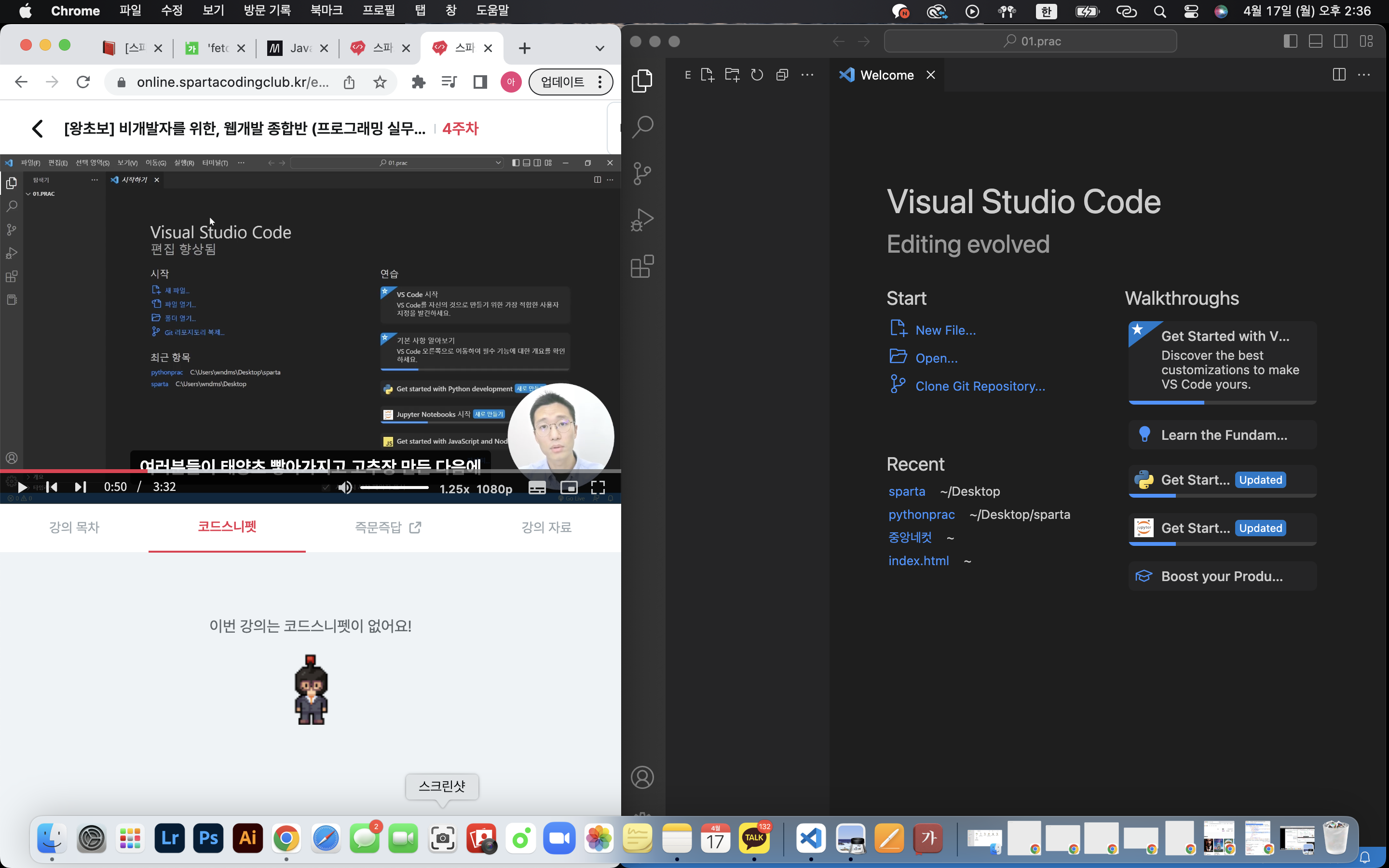Open Customize Layout in VS Code

click(x=1366, y=41)
